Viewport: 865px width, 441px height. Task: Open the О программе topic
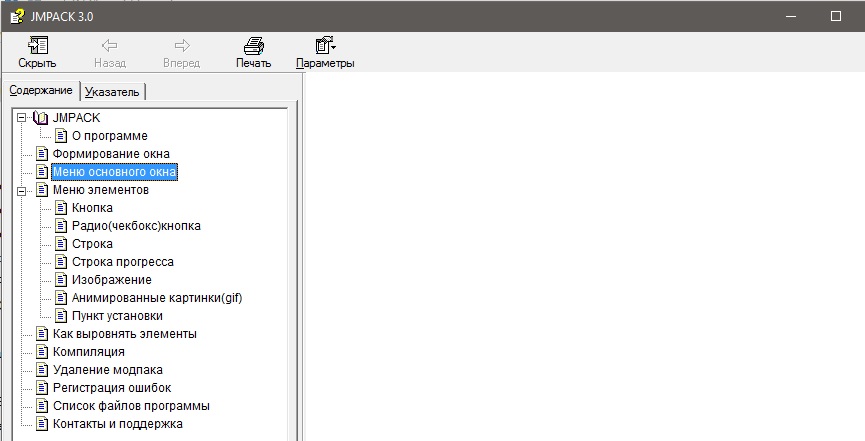[x=110, y=136]
